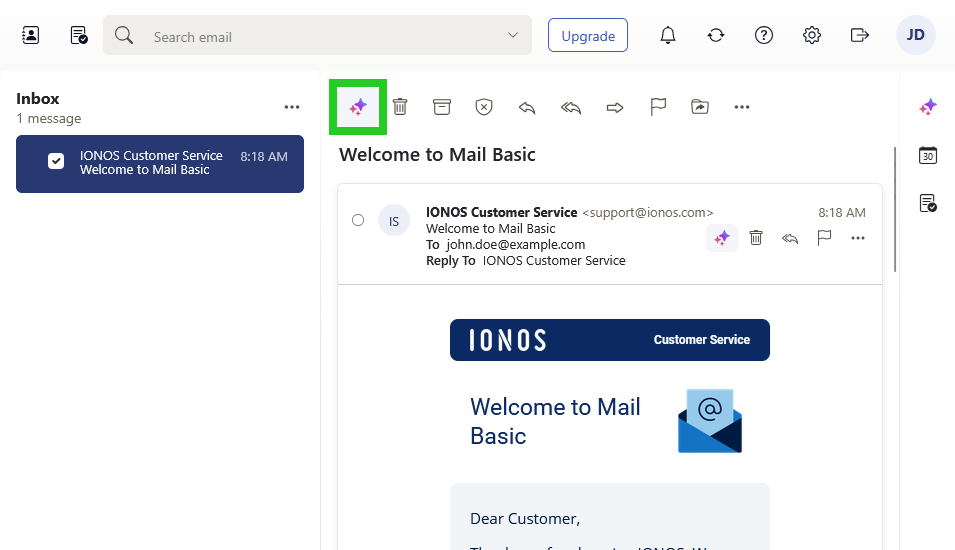This screenshot has width=955, height=550.
Task: Open message header more options ellipsis
Action: click(858, 238)
